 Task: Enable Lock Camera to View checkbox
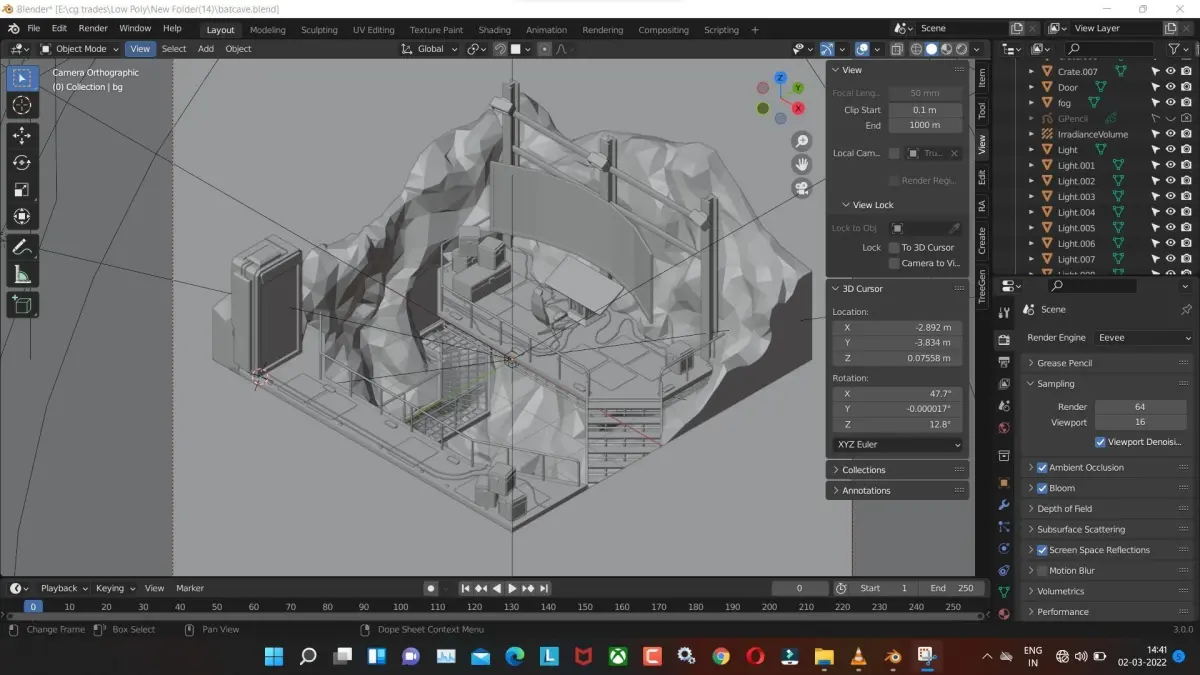(894, 263)
